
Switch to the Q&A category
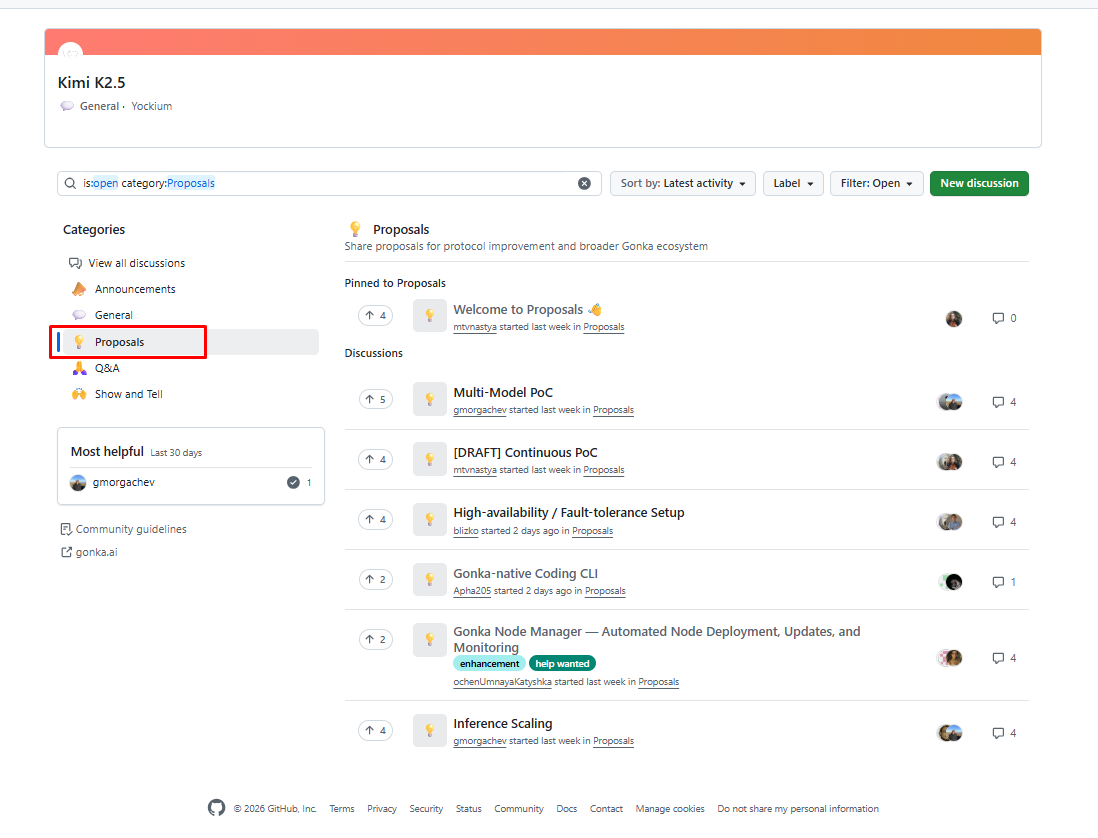[x=107, y=368]
